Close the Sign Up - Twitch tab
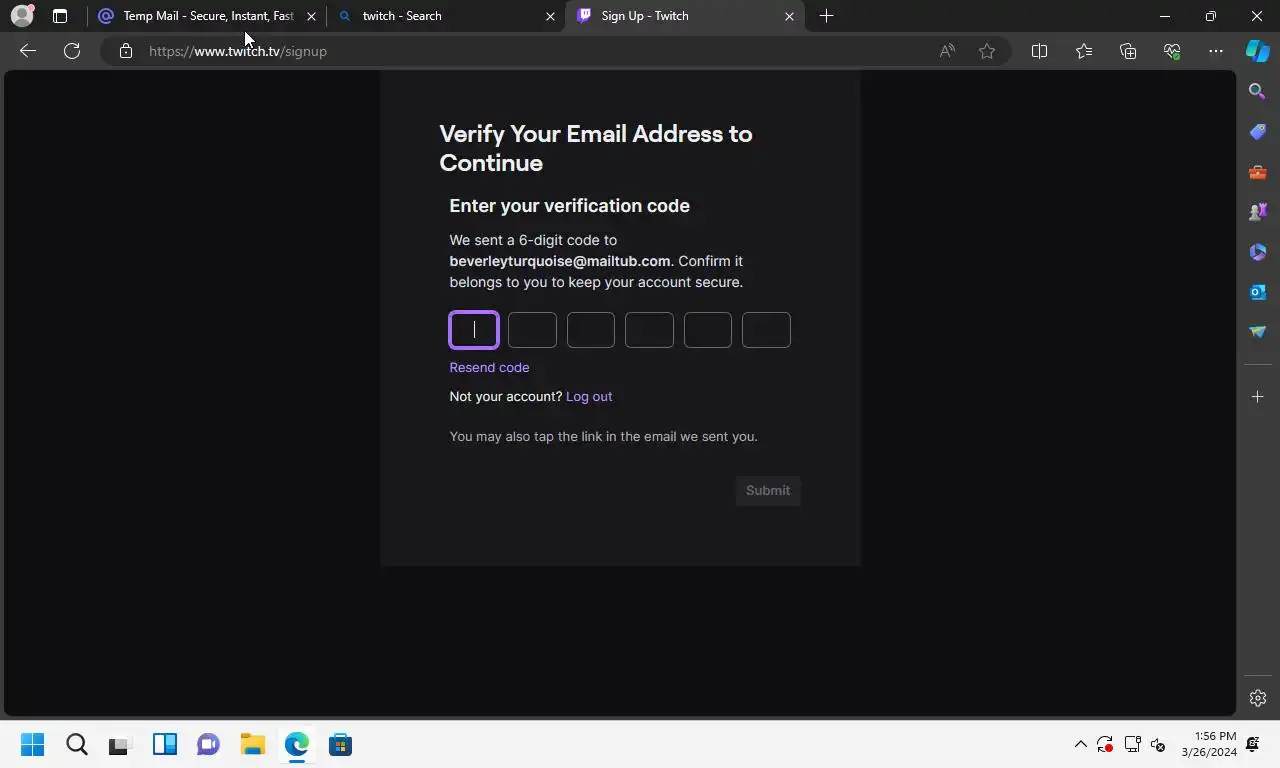Screen dimensions: 1280x768 click(789, 16)
